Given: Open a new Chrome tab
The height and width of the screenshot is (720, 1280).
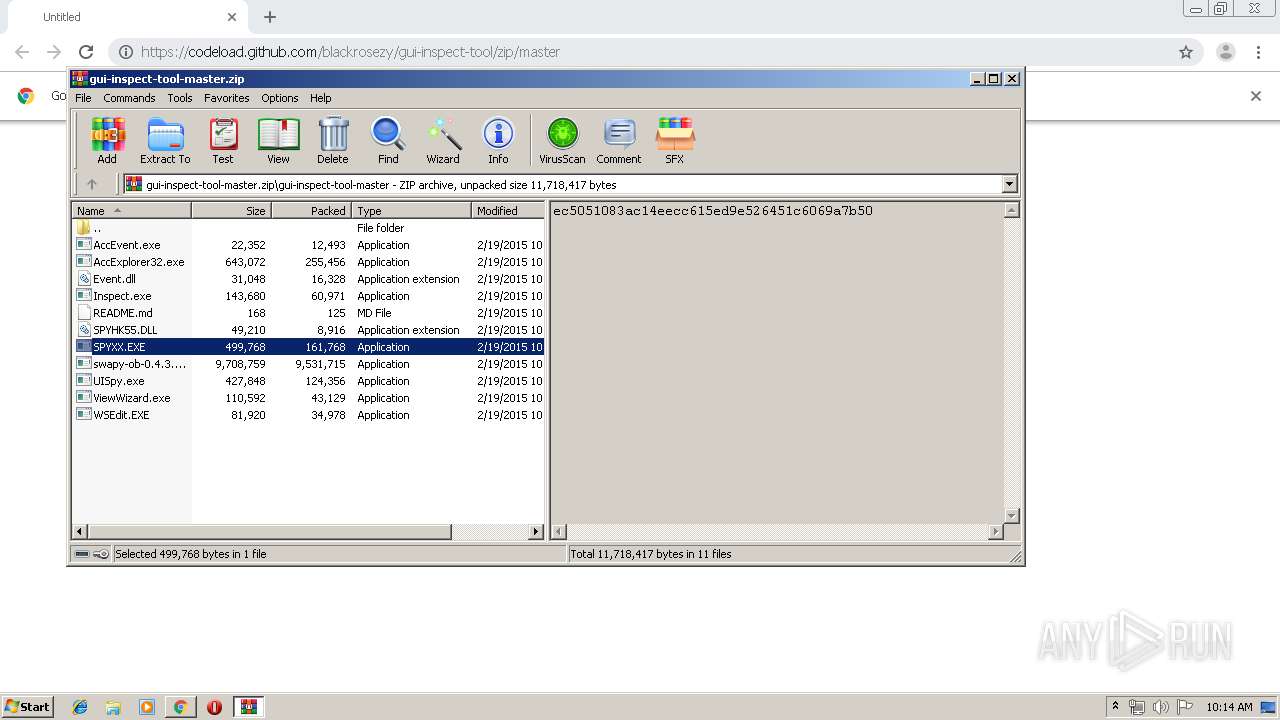Looking at the screenshot, I should (x=270, y=17).
